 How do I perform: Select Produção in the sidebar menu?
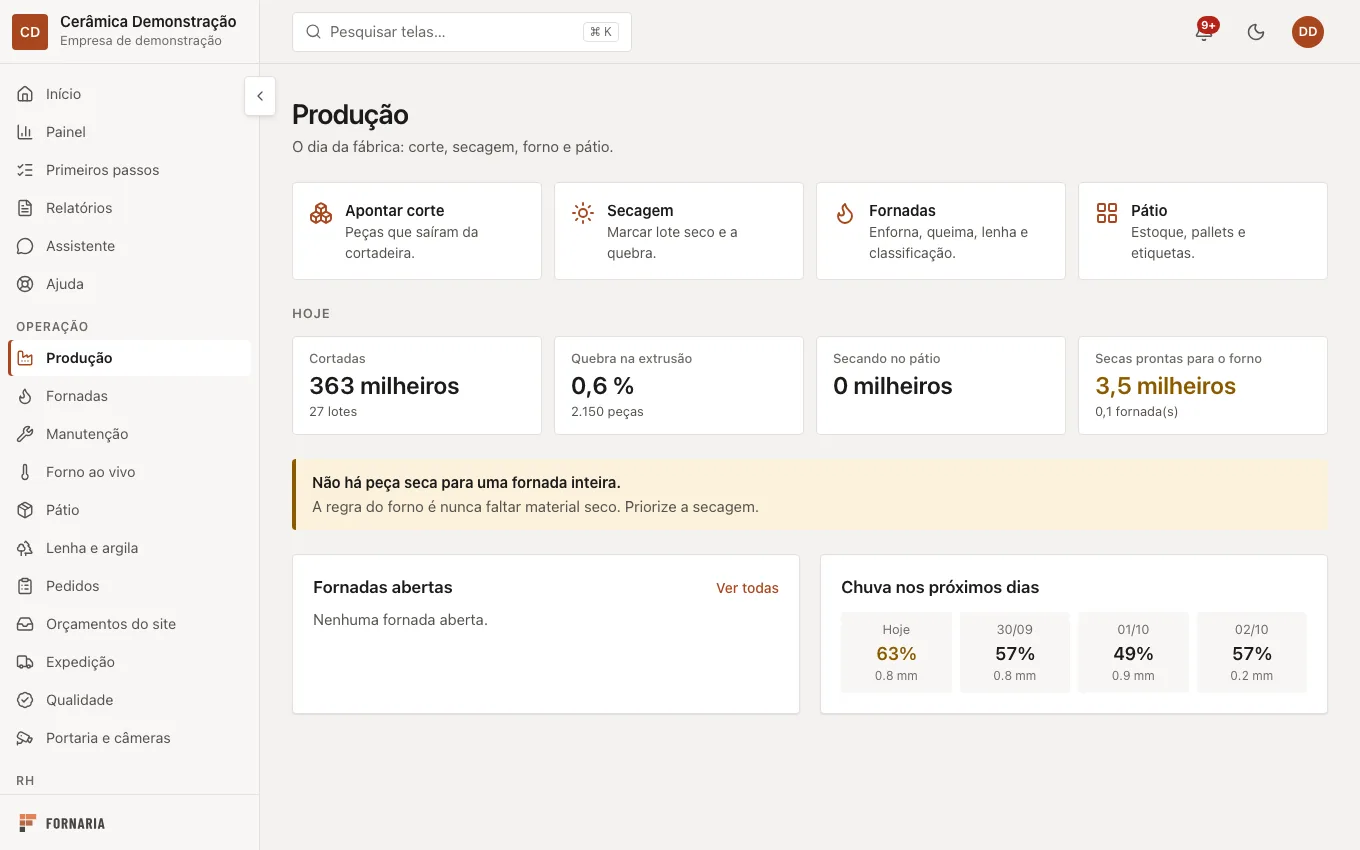coord(130,358)
